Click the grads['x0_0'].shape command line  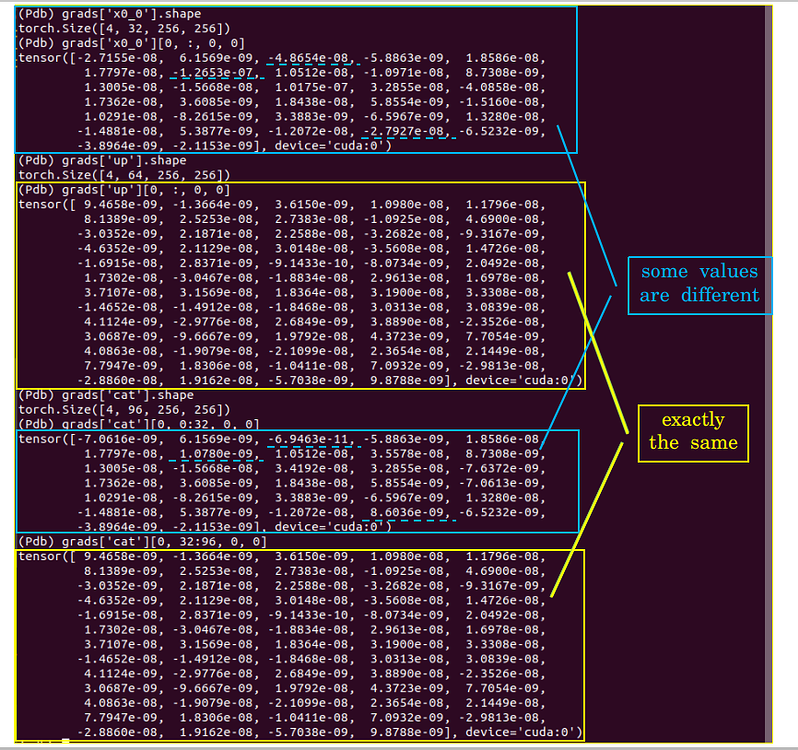click(111, 14)
